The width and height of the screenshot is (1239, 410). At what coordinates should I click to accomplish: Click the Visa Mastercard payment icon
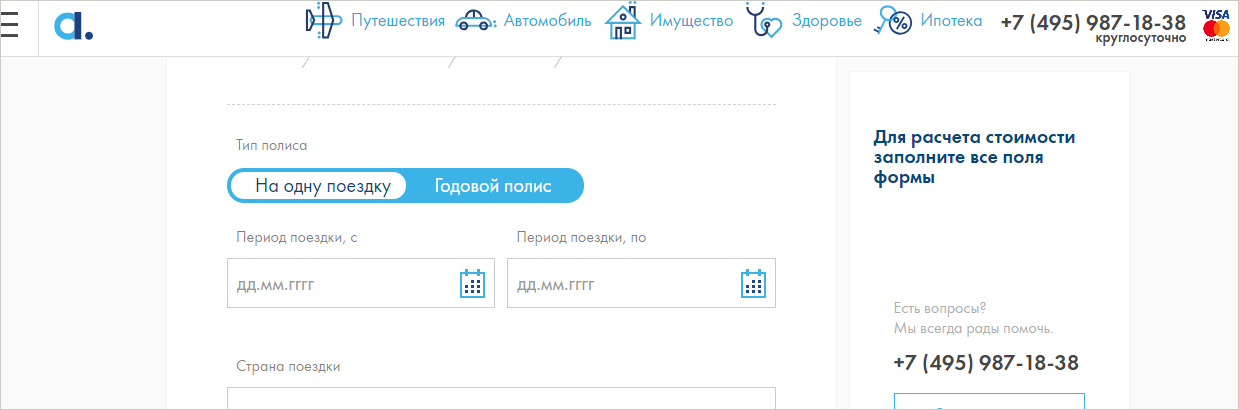point(1216,23)
